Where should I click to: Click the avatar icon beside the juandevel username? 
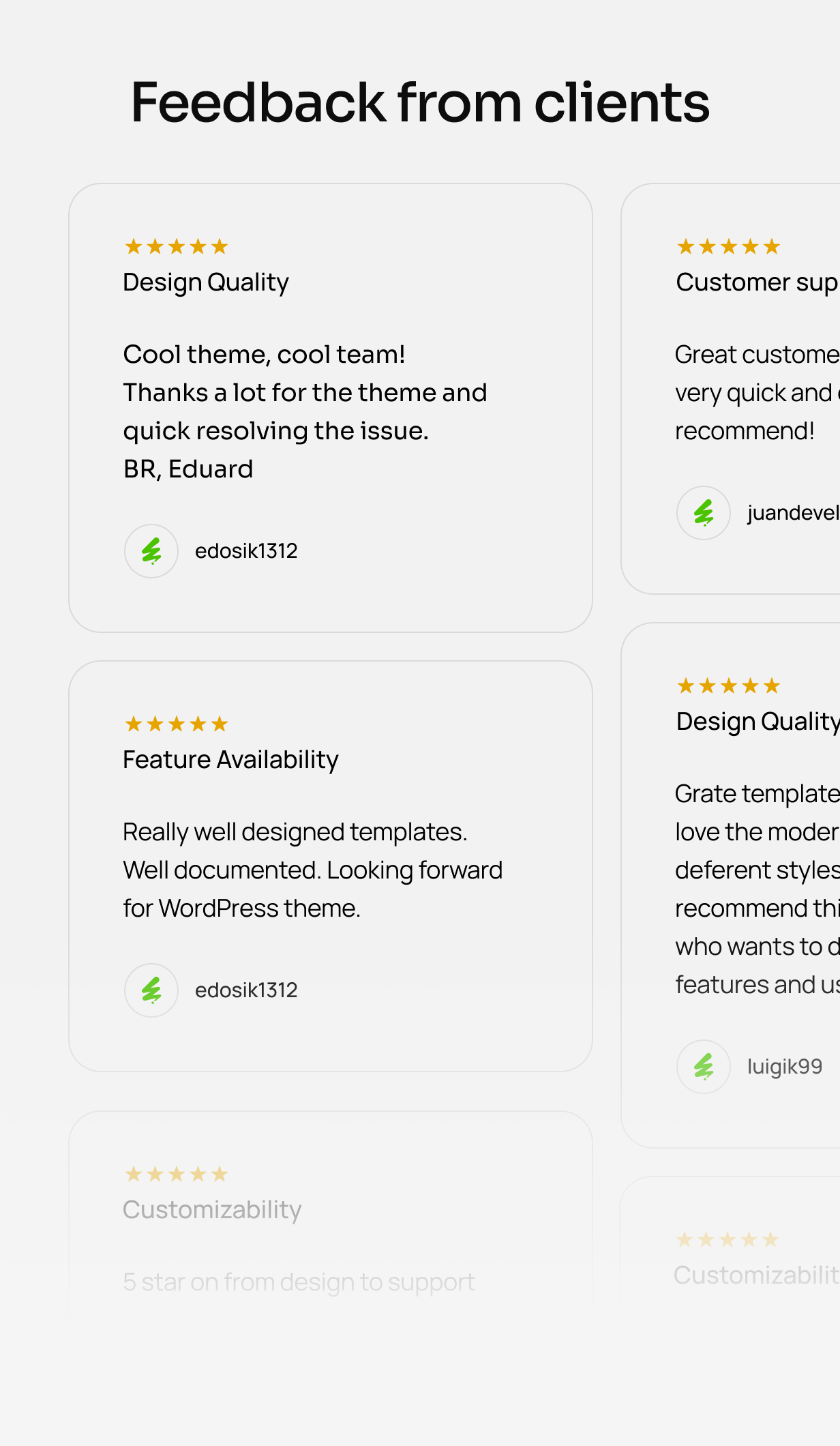click(704, 513)
